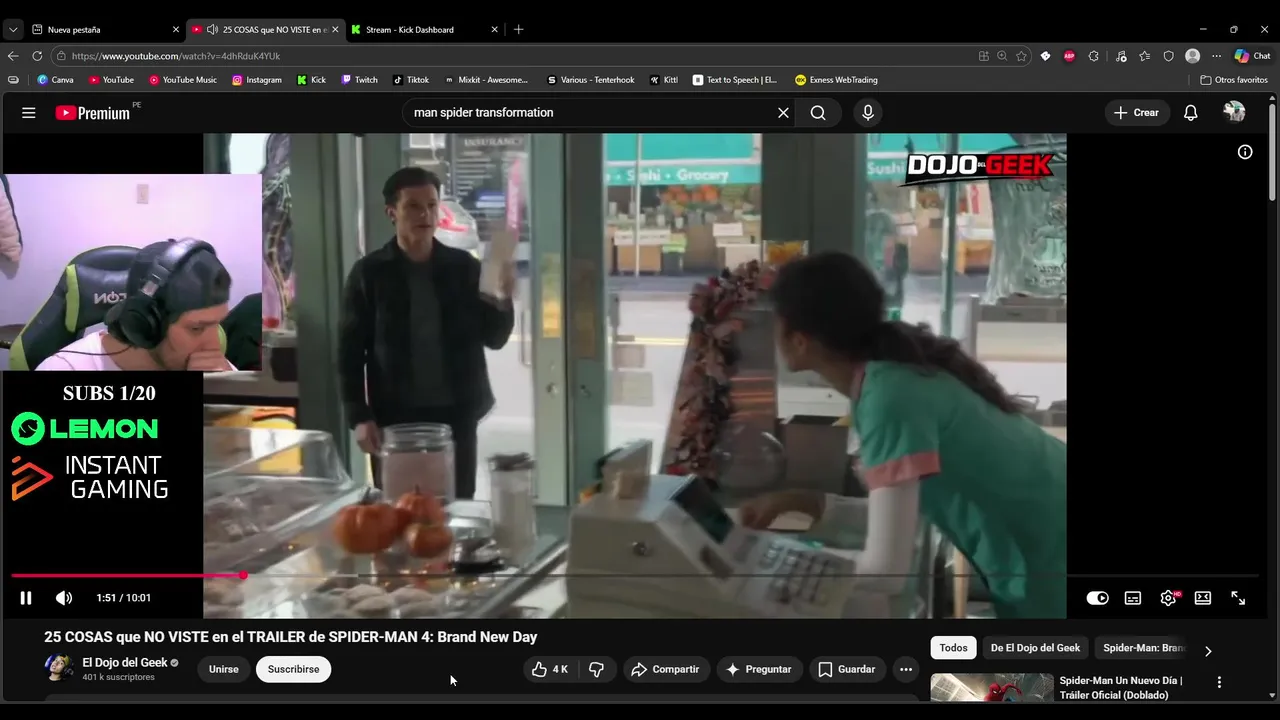The height and width of the screenshot is (720, 1280).
Task: Open the YouTube account avatar menu
Action: (1234, 113)
